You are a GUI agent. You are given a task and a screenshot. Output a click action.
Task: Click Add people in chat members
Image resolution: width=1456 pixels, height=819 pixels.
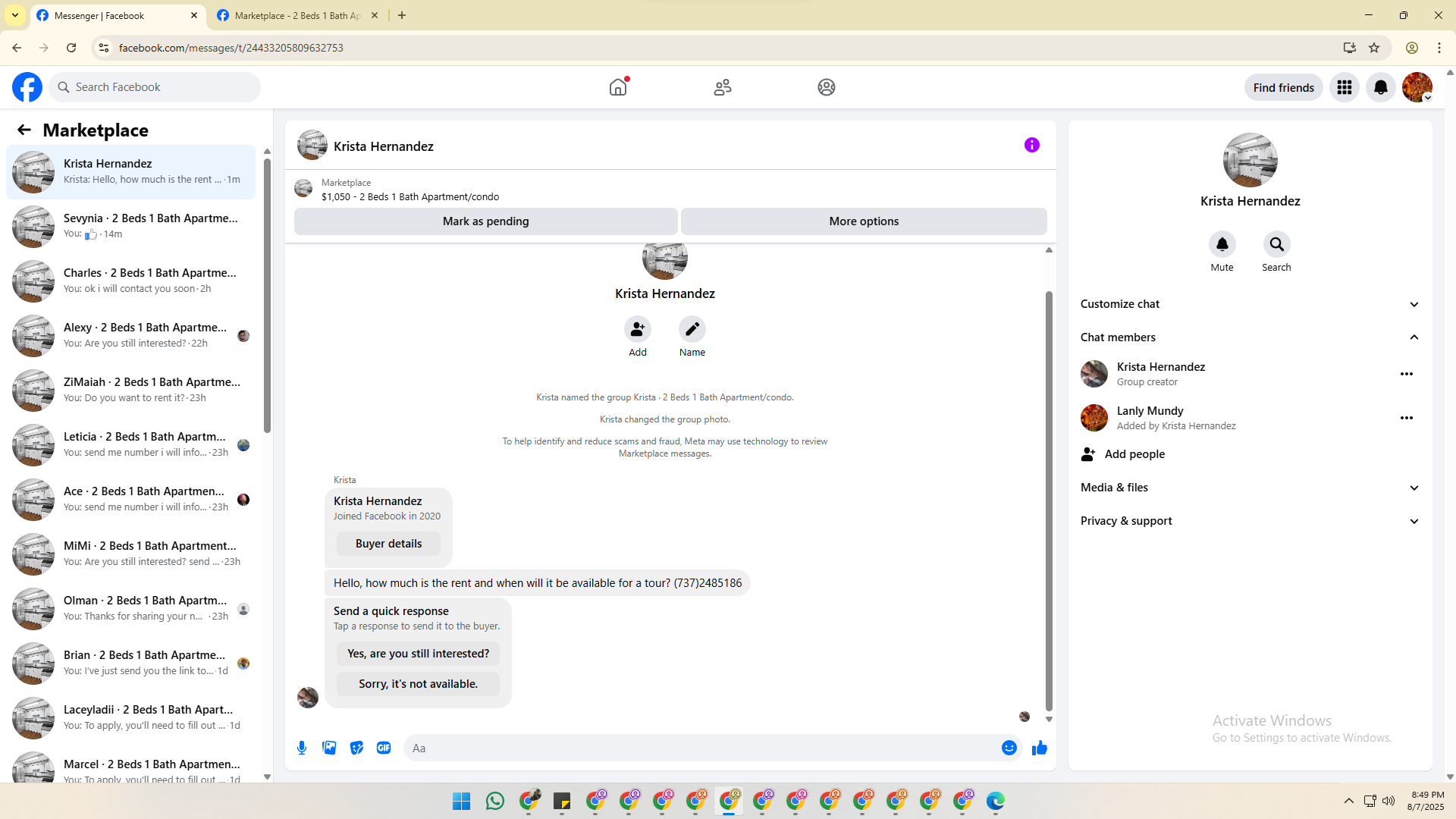coord(1250,454)
